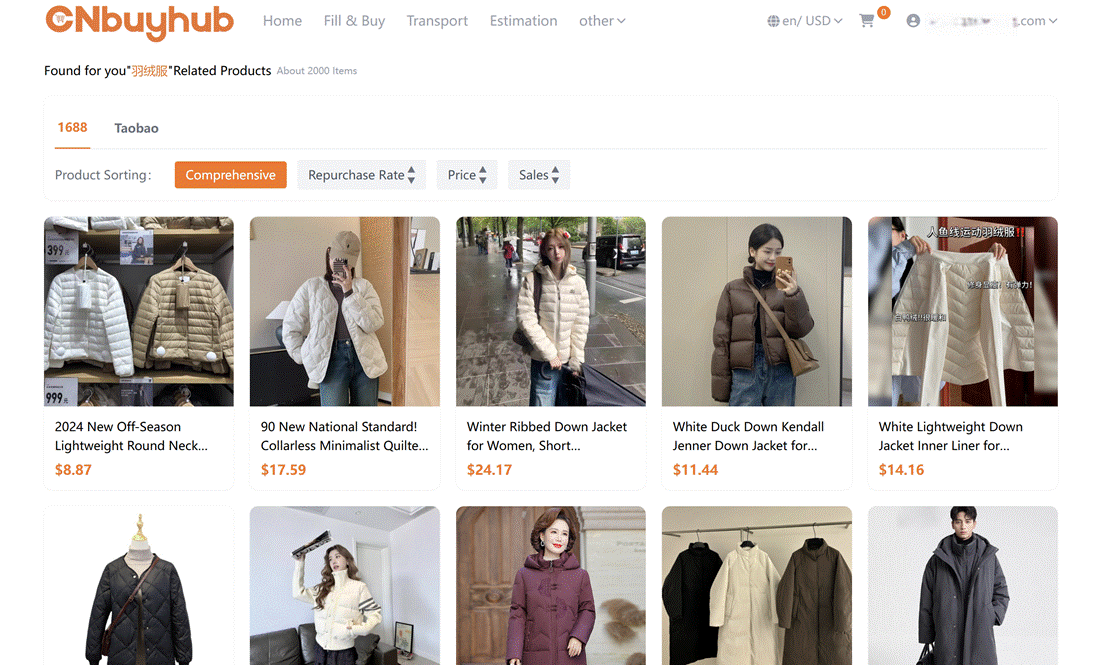Click the CNbuyhub logo

(x=140, y=21)
